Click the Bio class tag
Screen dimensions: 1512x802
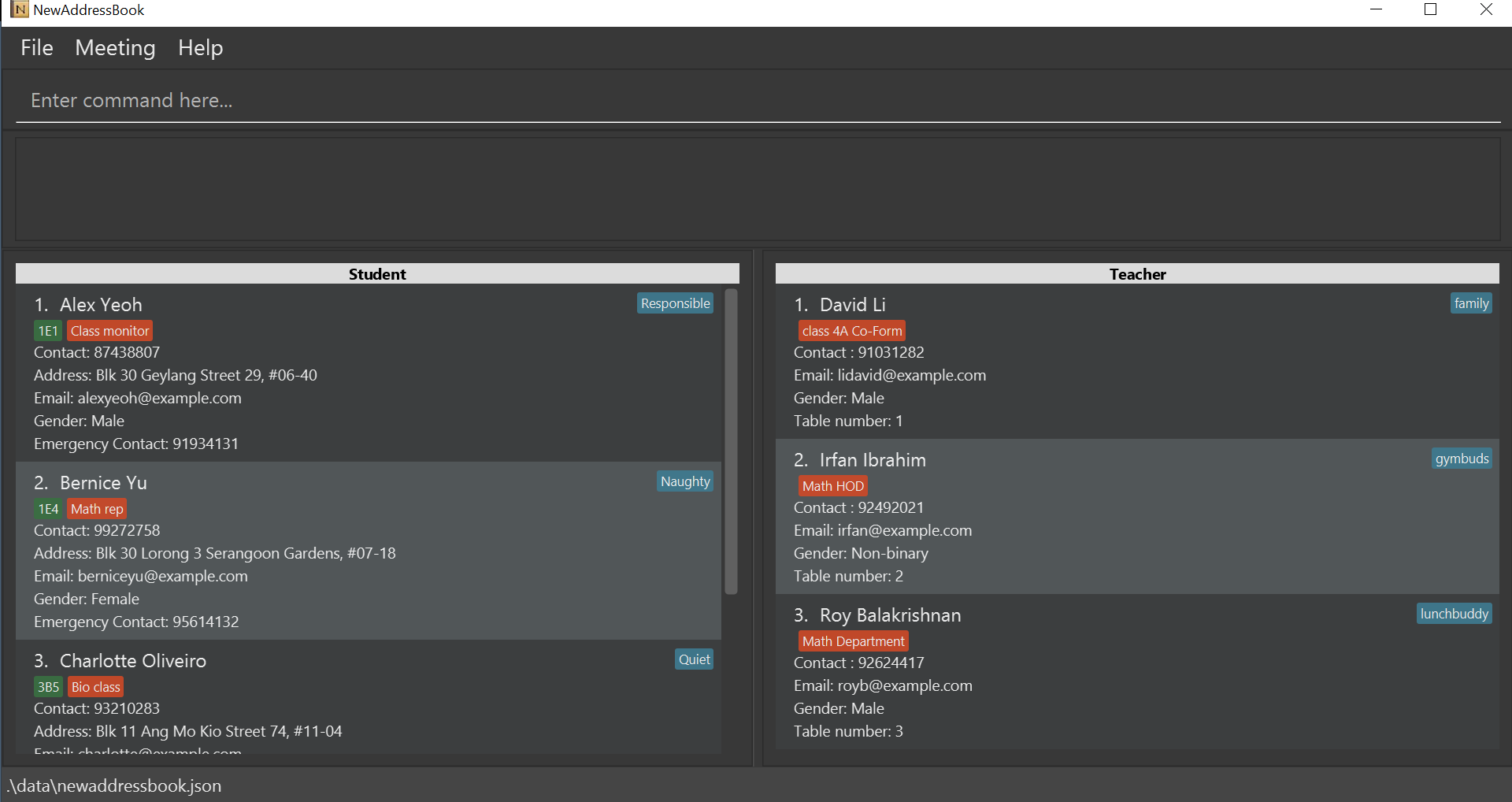pos(95,687)
